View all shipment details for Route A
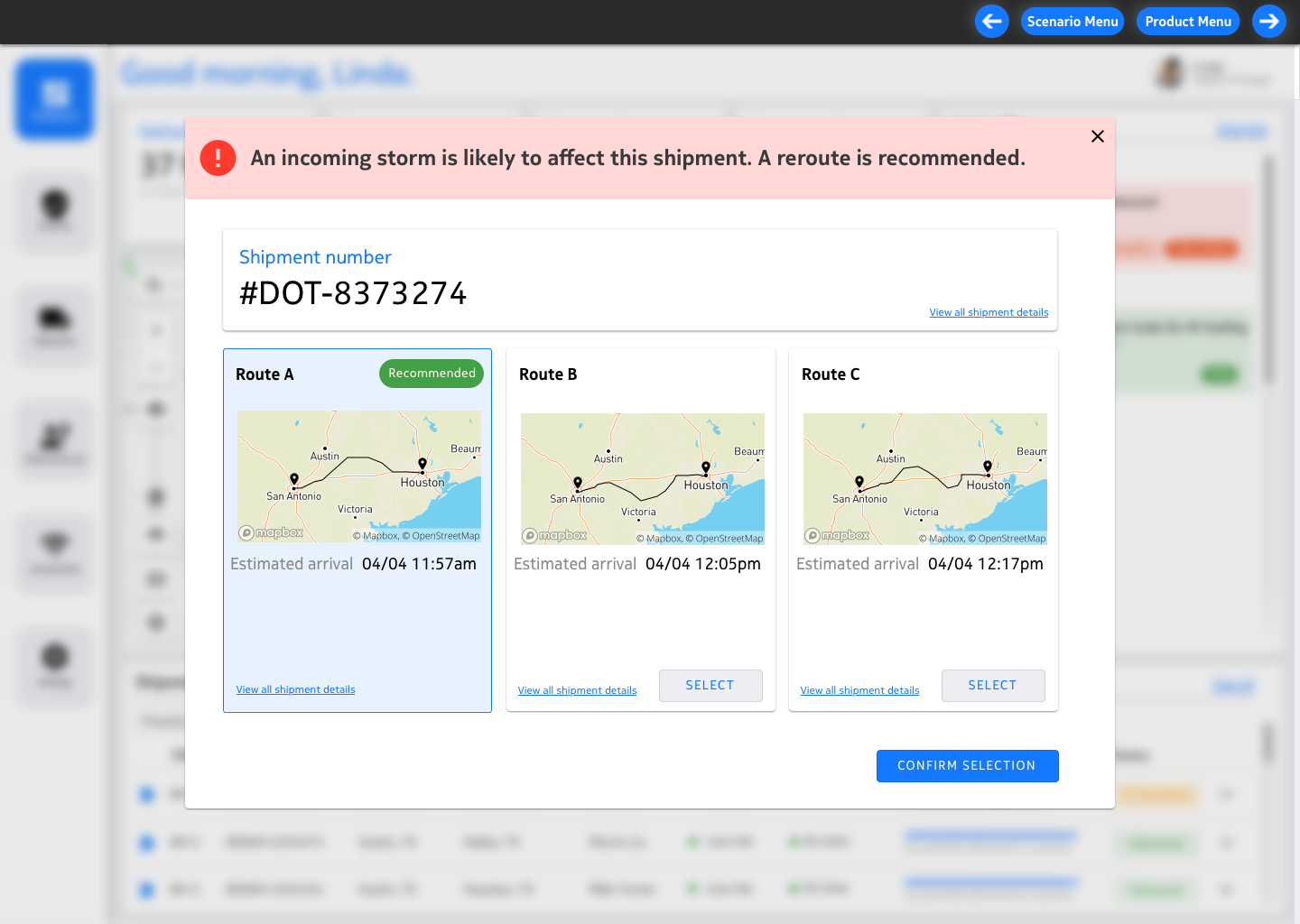 tap(295, 689)
